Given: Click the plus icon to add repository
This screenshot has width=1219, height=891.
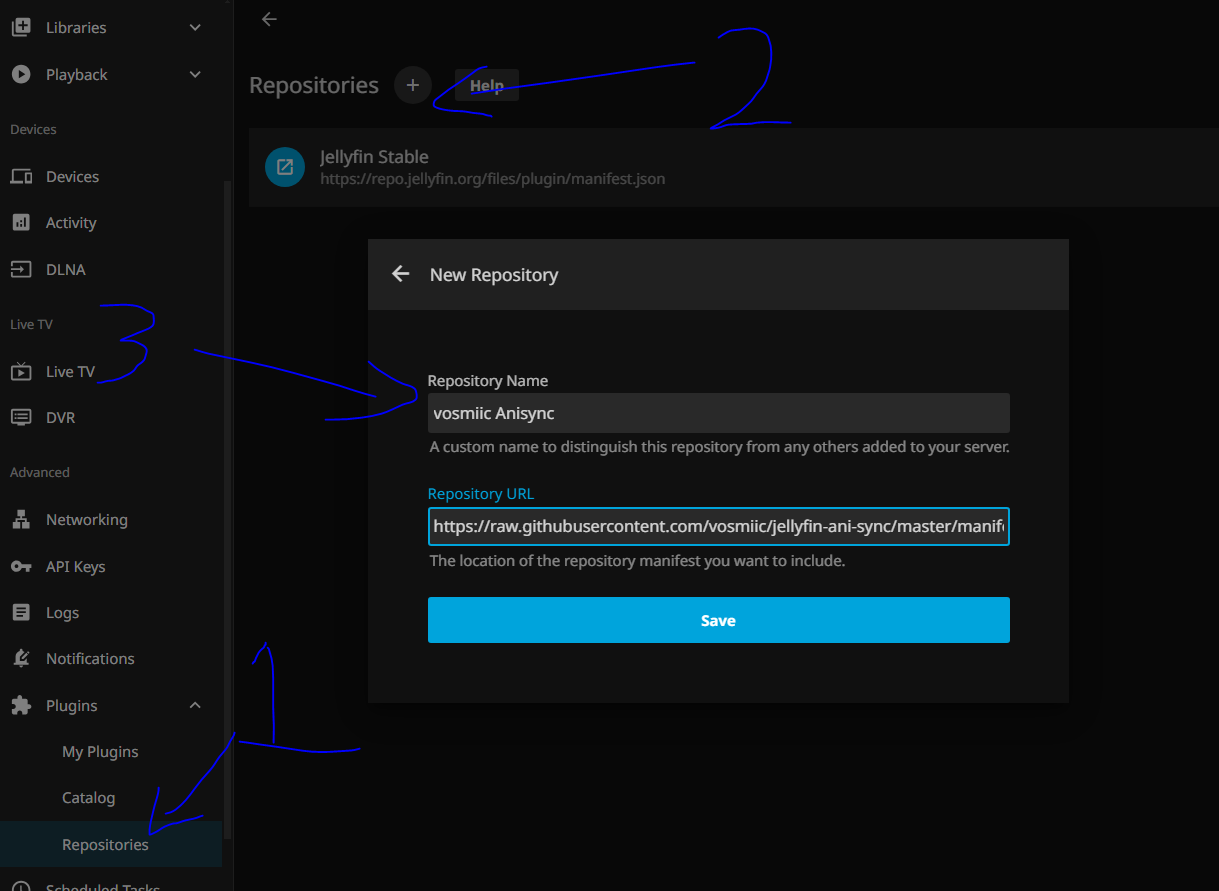Looking at the screenshot, I should click(412, 85).
